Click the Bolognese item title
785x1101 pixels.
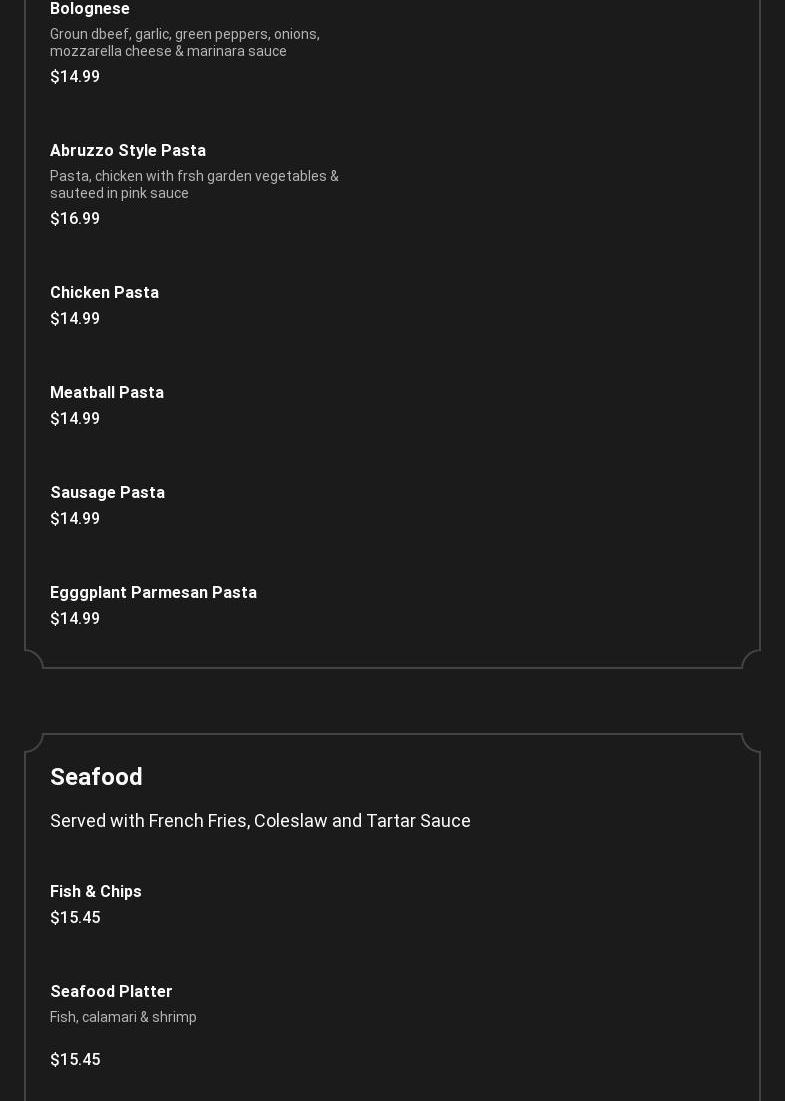tap(90, 9)
